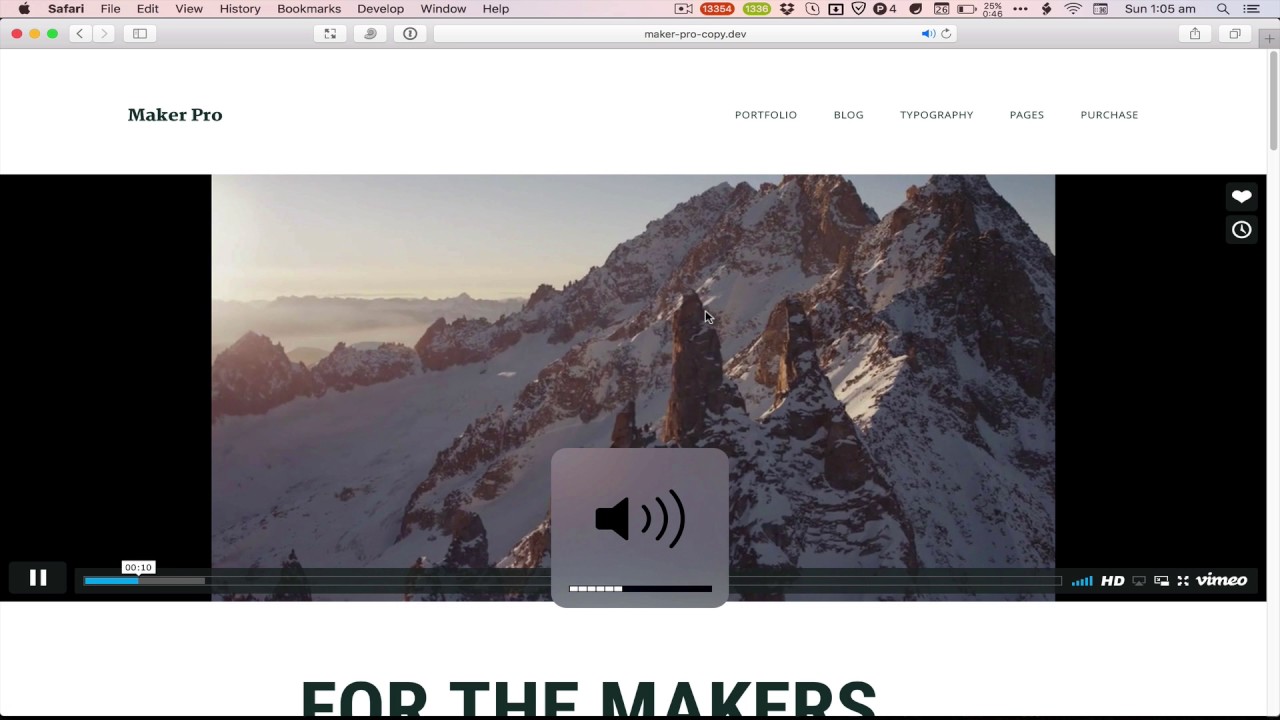Screen dimensions: 1280x720
Task: Open Notification Center list icon
Action: click(1251, 9)
